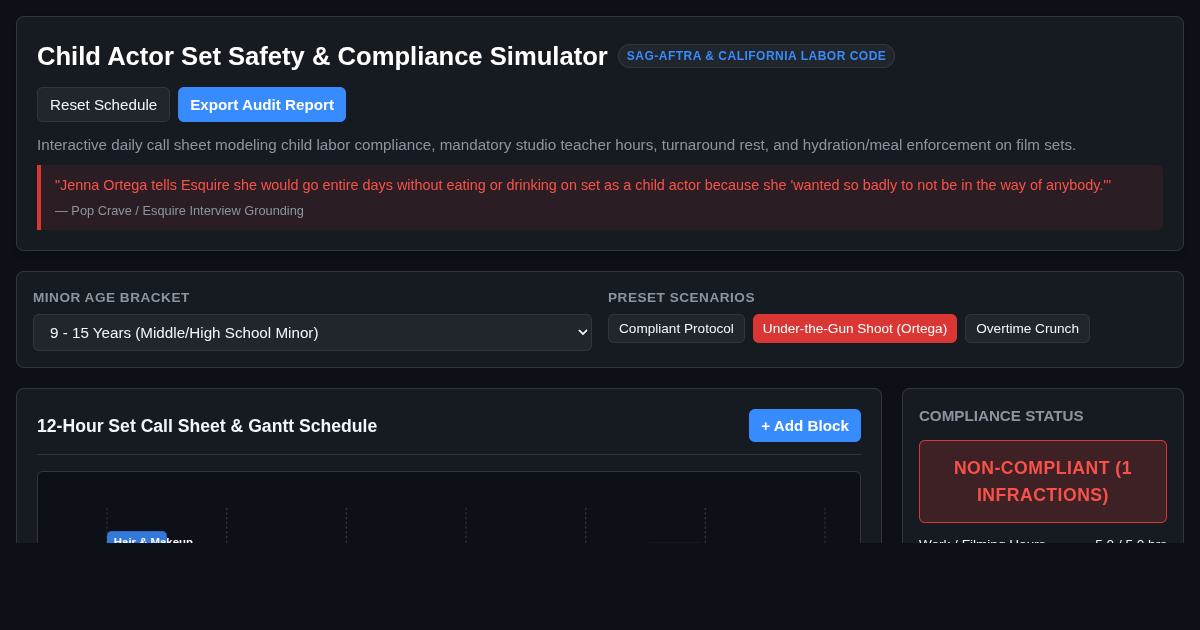The height and width of the screenshot is (630, 1200).
Task: Click the 12-Hour Set Call Sheet heading
Action: click(207, 426)
